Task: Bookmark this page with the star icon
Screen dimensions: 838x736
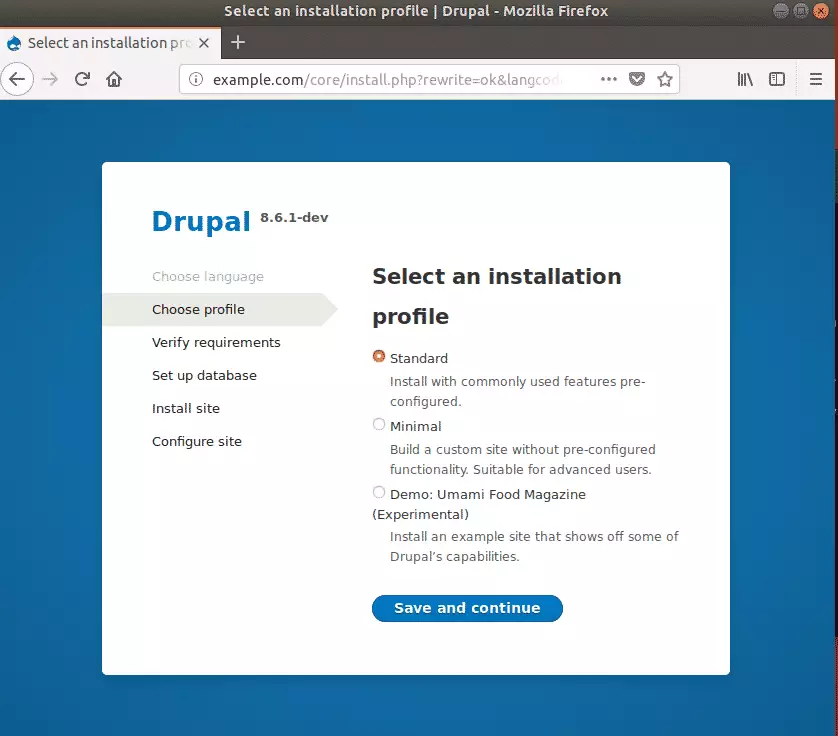Action: [x=665, y=80]
